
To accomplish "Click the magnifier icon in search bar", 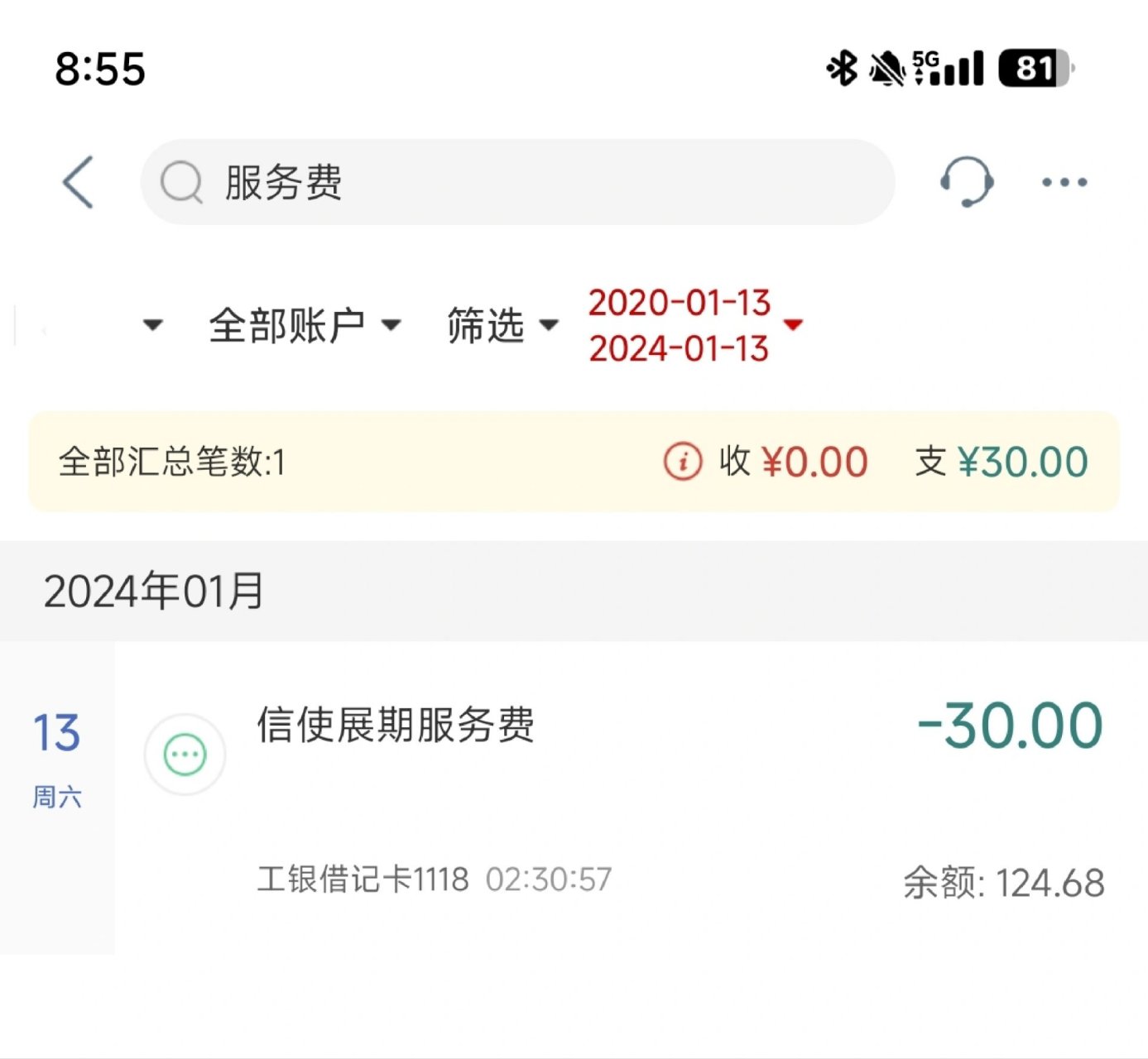I will click(184, 181).
